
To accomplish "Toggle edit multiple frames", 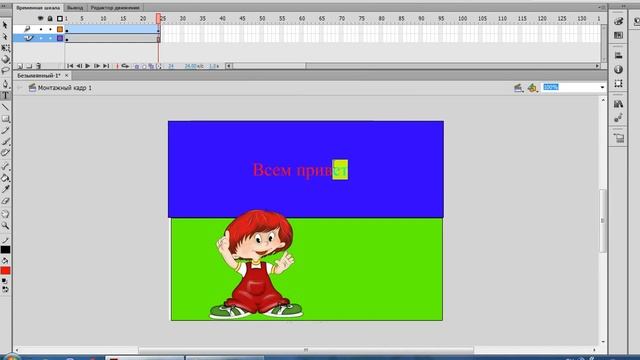I will point(151,66).
